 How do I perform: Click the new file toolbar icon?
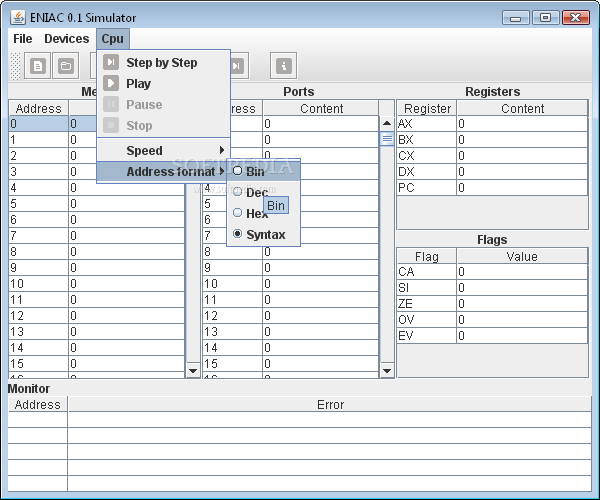(38, 66)
